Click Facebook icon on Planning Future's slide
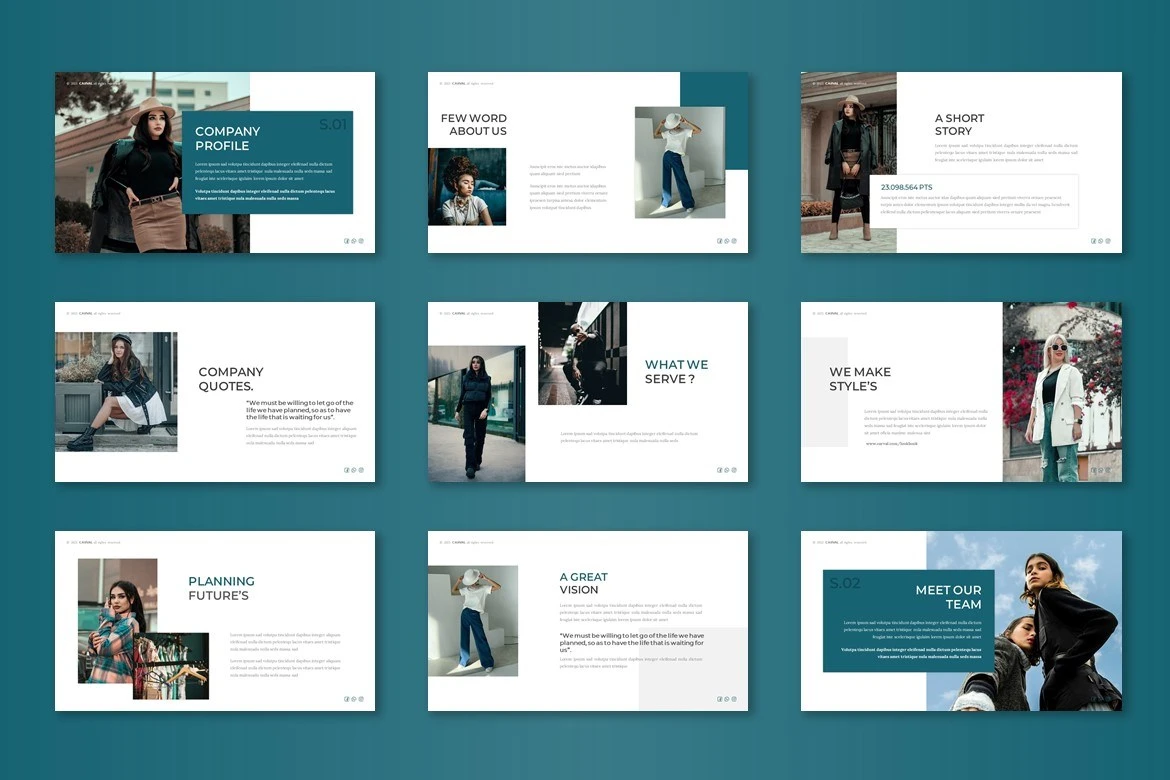 click(347, 699)
